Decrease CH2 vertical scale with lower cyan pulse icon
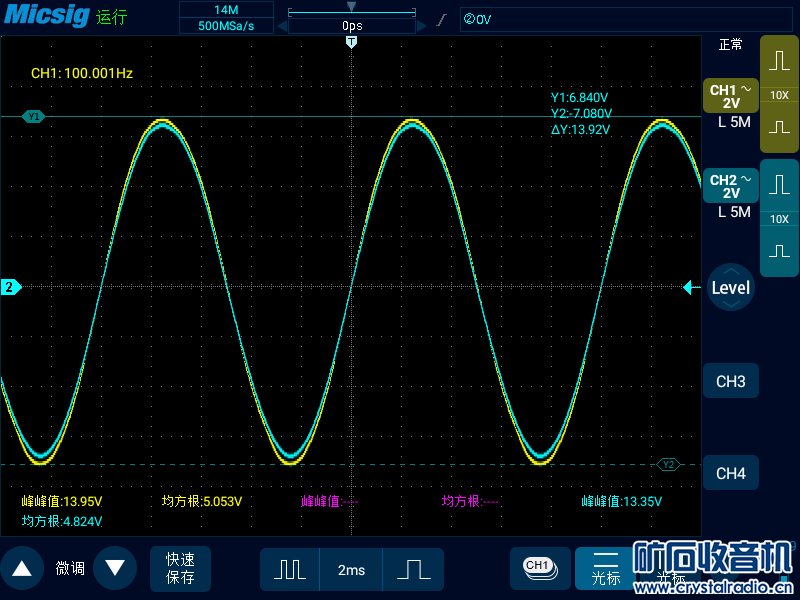Screen dimensions: 800x600 tap(779, 251)
